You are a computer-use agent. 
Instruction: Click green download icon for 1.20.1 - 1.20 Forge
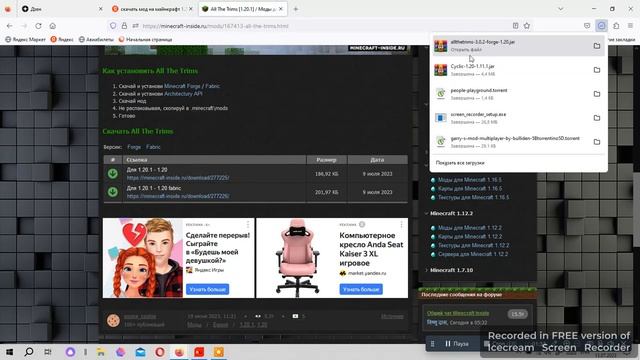pos(113,173)
